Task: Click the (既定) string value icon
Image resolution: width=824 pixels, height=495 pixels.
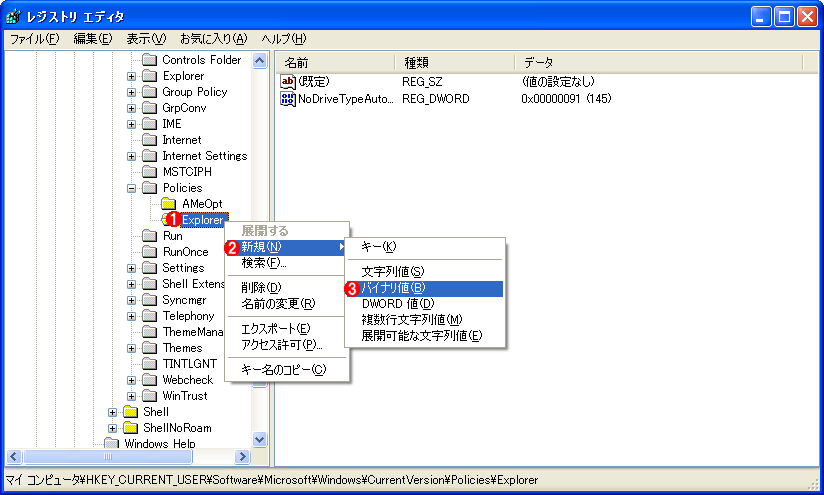Action: coord(287,81)
